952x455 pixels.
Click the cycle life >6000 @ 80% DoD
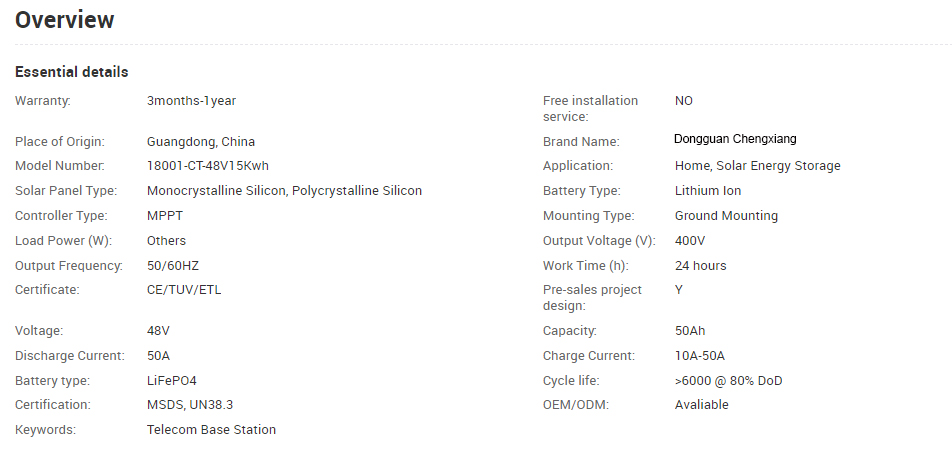coord(729,381)
